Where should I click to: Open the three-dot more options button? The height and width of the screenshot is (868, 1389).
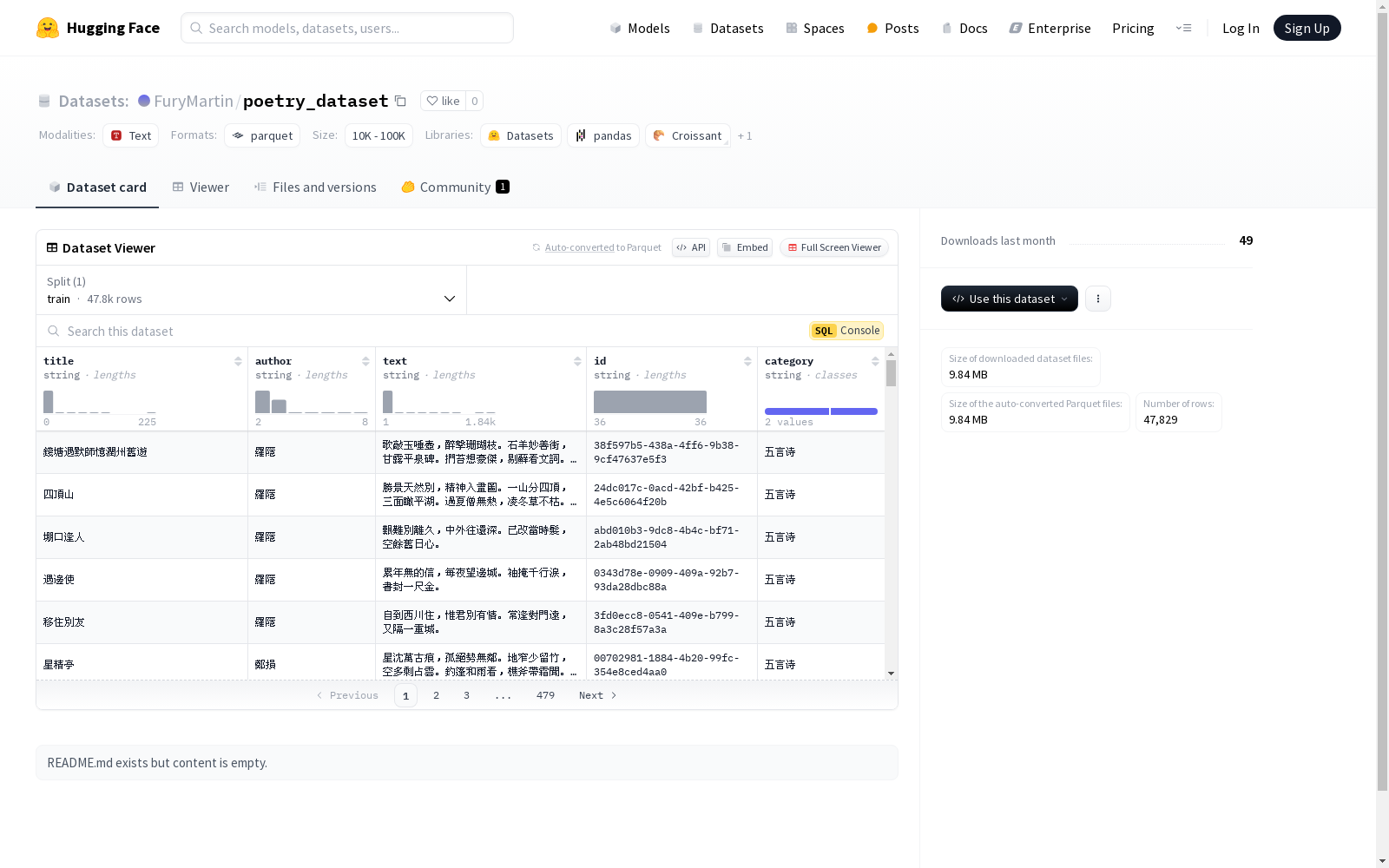point(1097,299)
